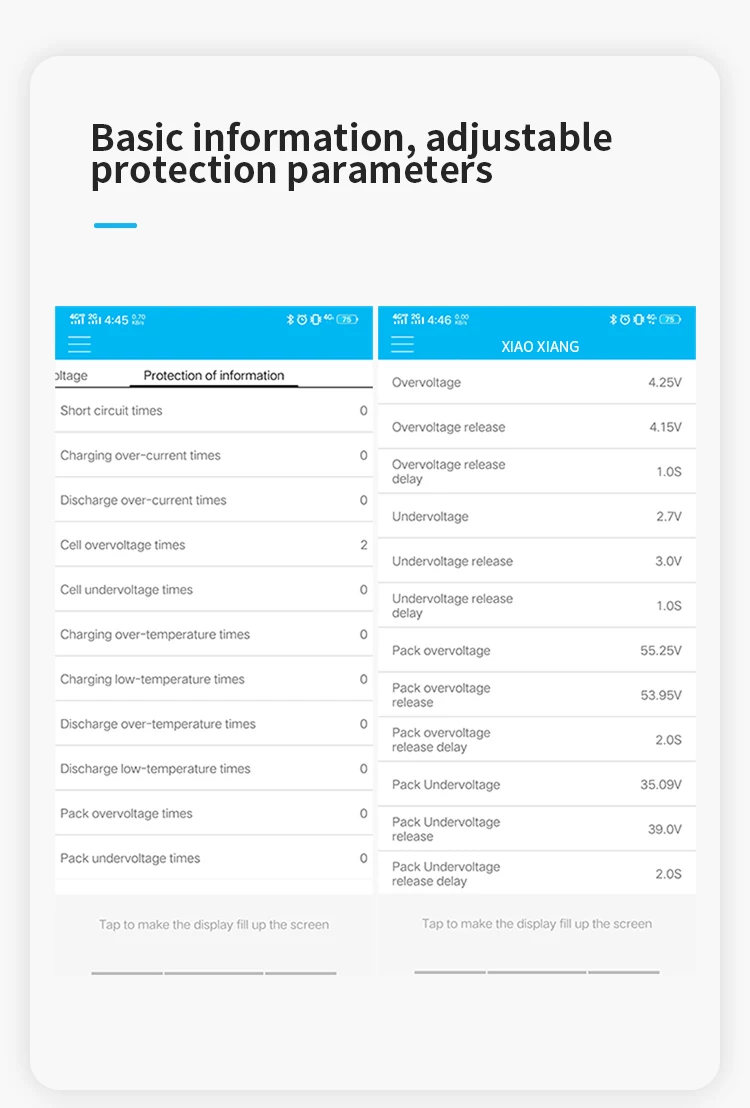Tap battery indicator on right phone status bar

[x=670, y=319]
